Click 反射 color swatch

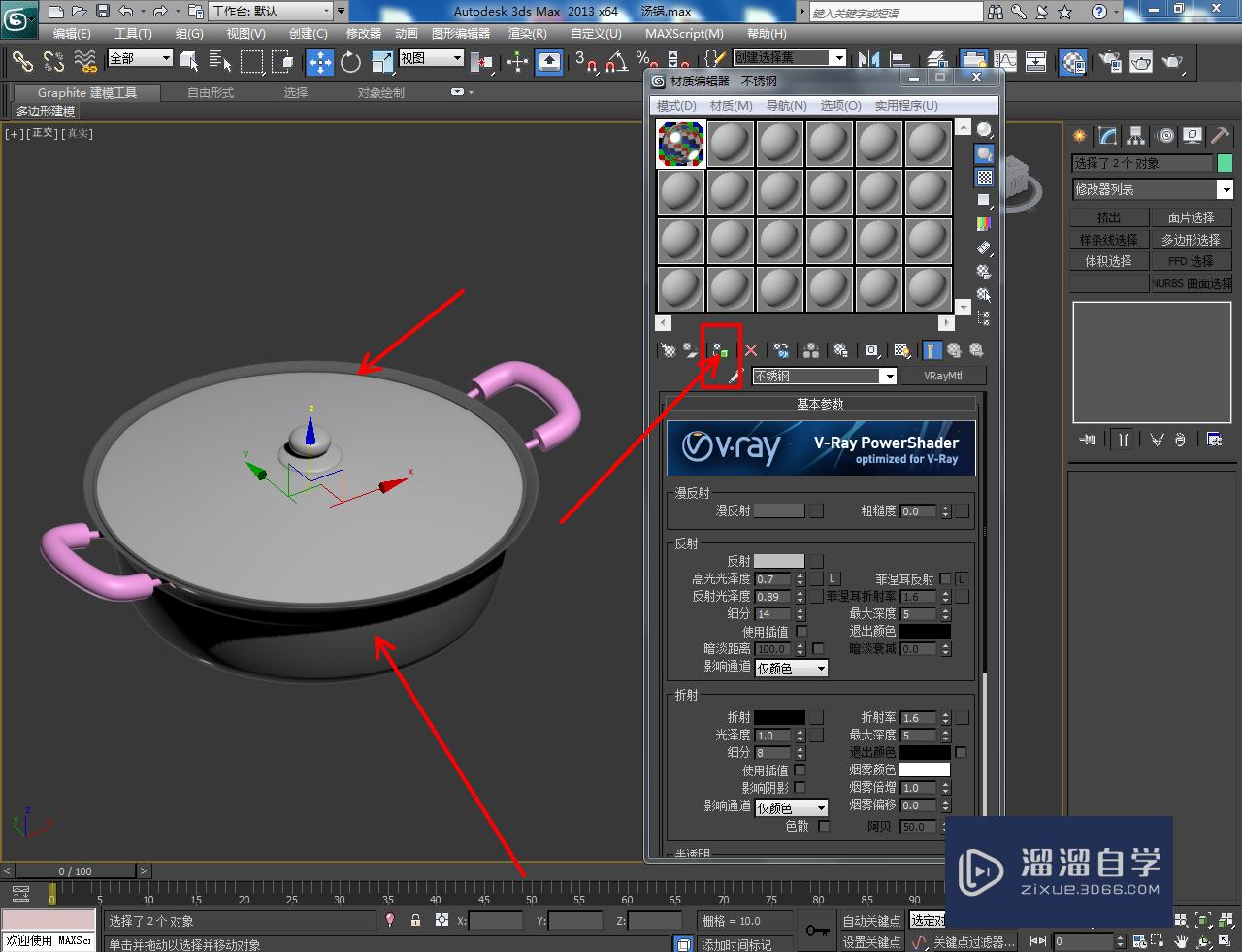point(779,561)
